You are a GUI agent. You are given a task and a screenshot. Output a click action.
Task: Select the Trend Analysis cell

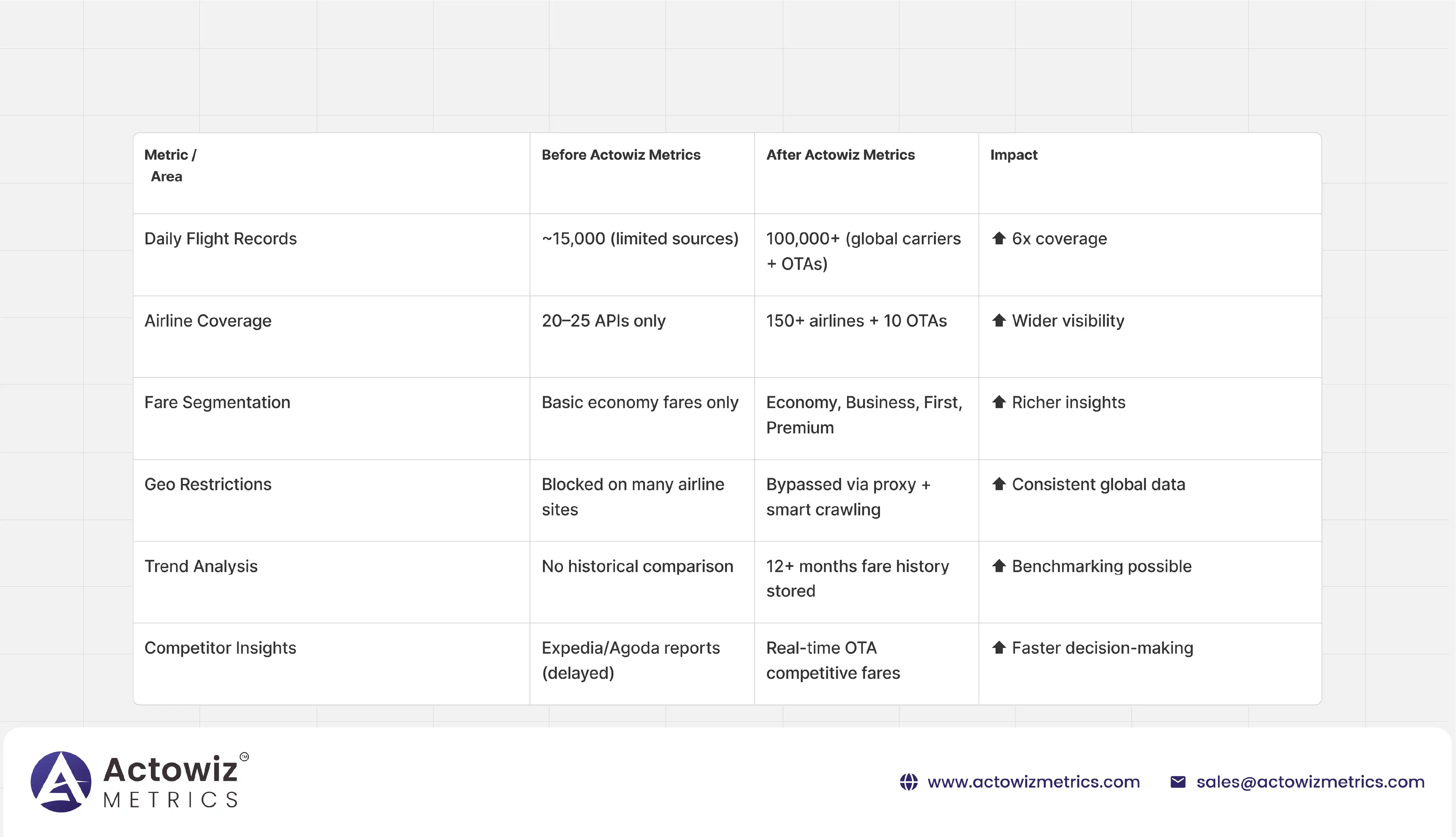point(201,566)
